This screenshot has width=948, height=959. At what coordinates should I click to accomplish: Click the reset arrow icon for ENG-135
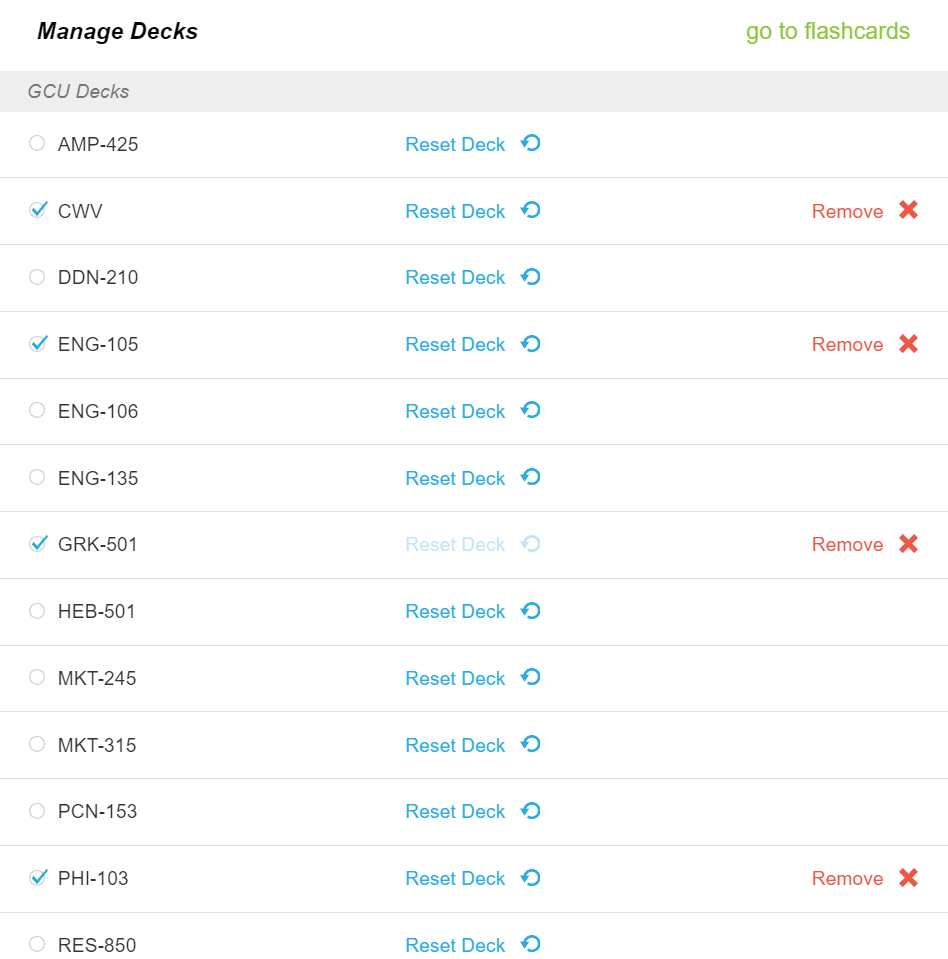(x=530, y=477)
